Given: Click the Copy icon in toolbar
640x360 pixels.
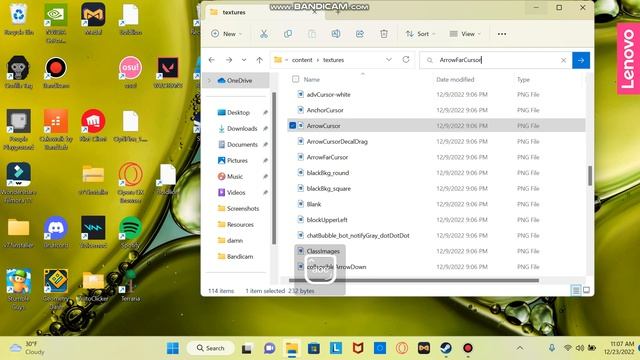Looking at the screenshot, I should 288,34.
